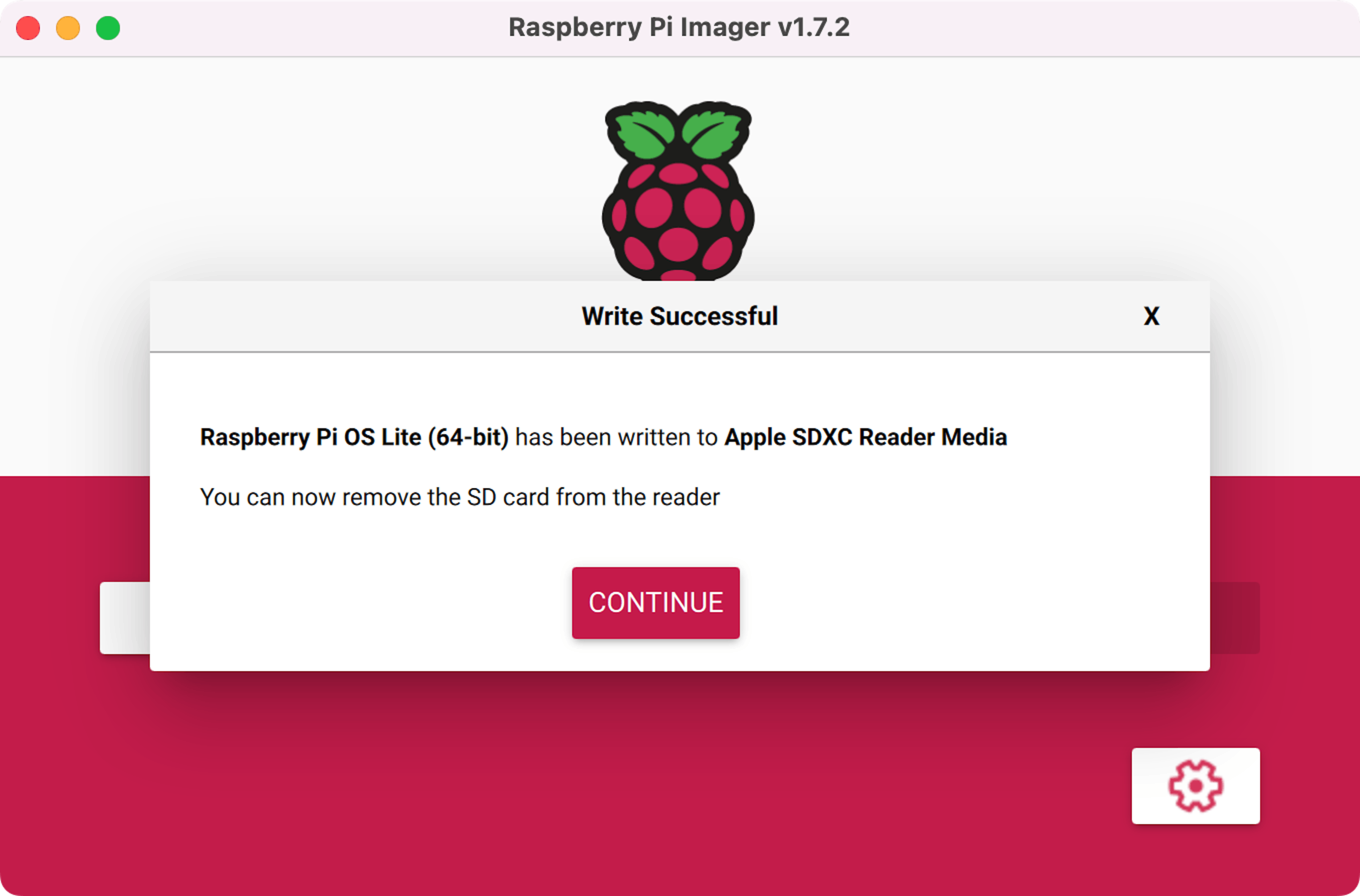Minimize window with the yellow button

68,28
